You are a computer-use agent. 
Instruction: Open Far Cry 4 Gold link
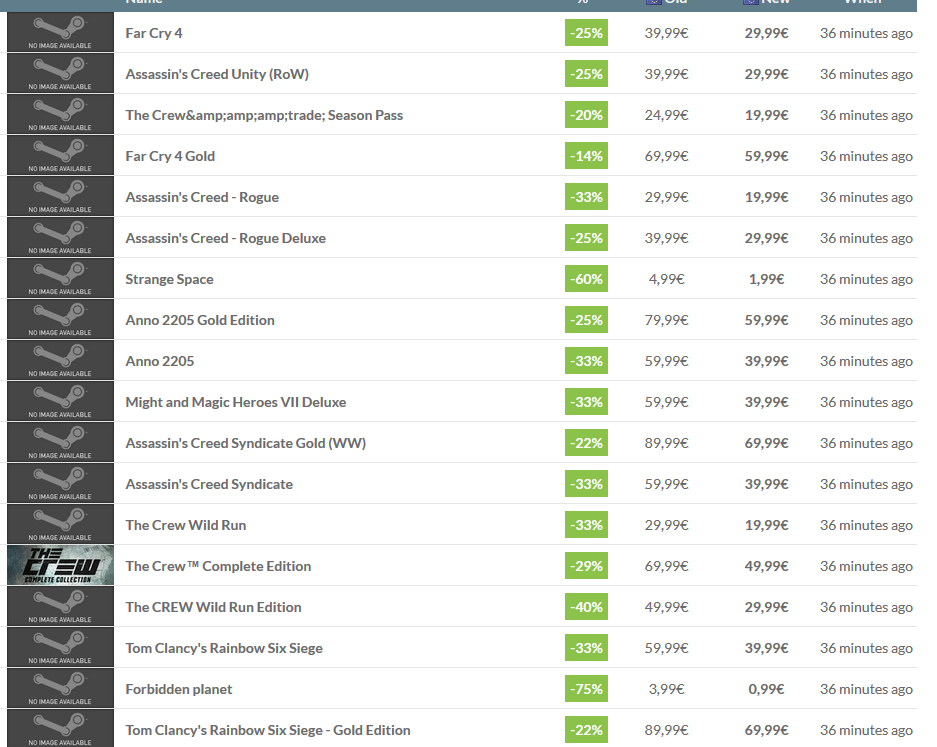point(170,157)
